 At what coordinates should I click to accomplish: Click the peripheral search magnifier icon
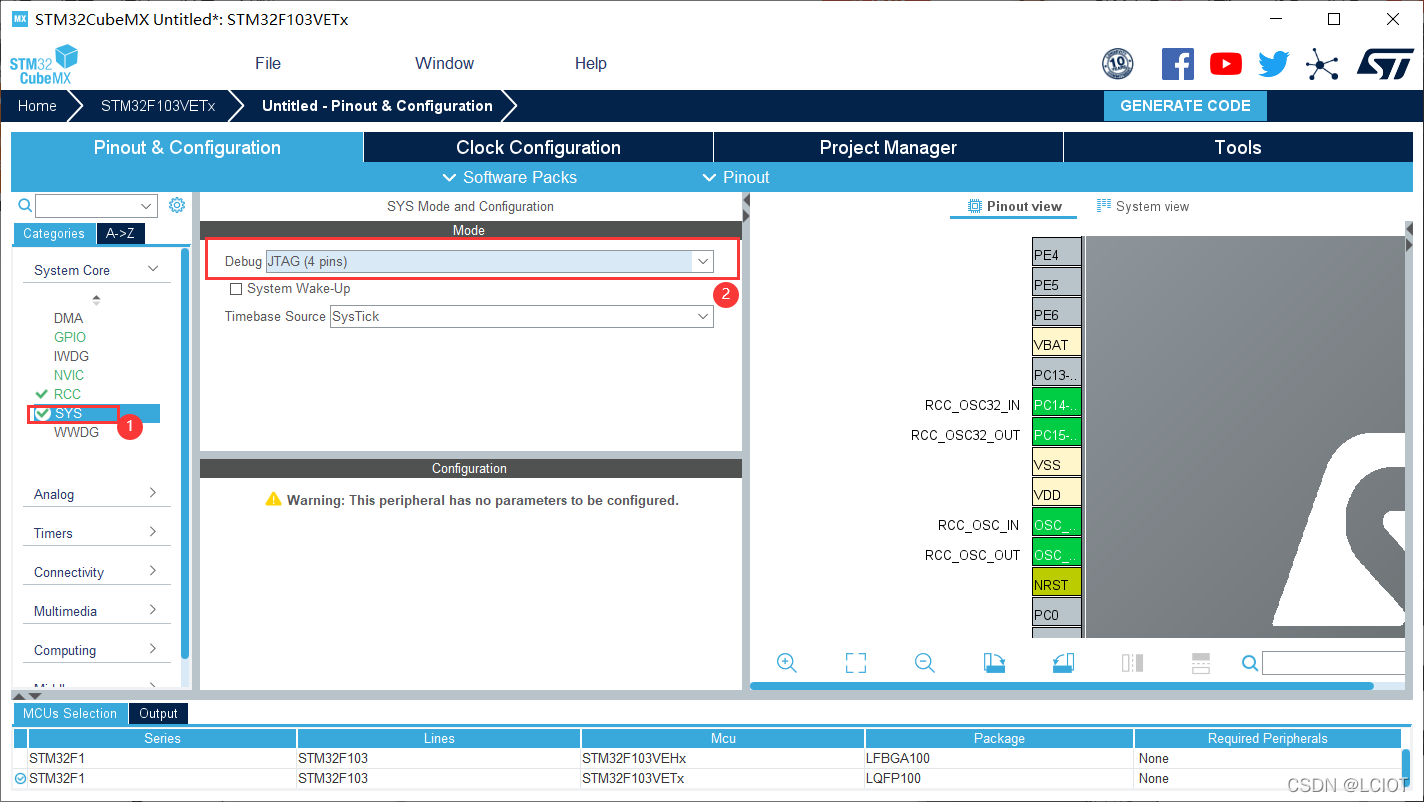[25, 205]
